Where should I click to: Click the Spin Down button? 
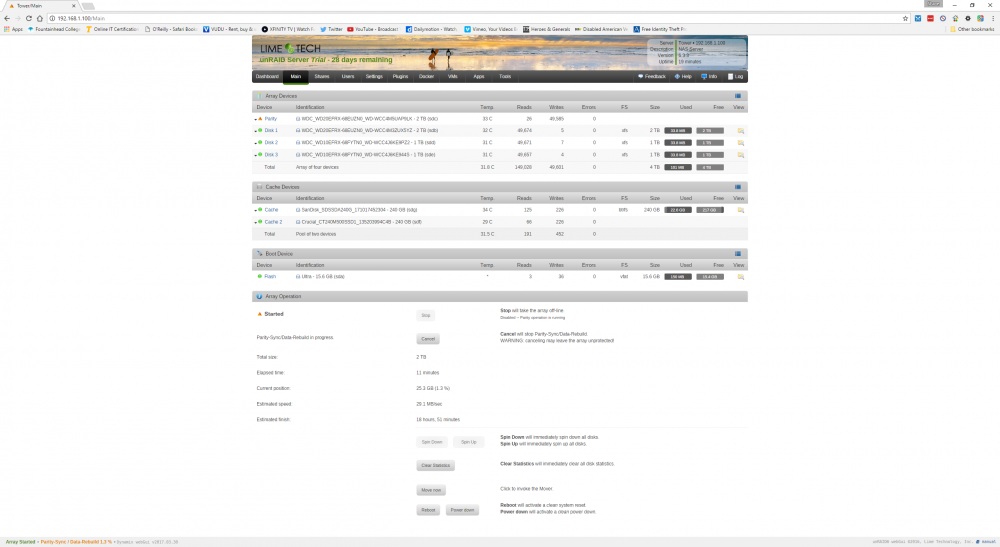pyautogui.click(x=432, y=442)
